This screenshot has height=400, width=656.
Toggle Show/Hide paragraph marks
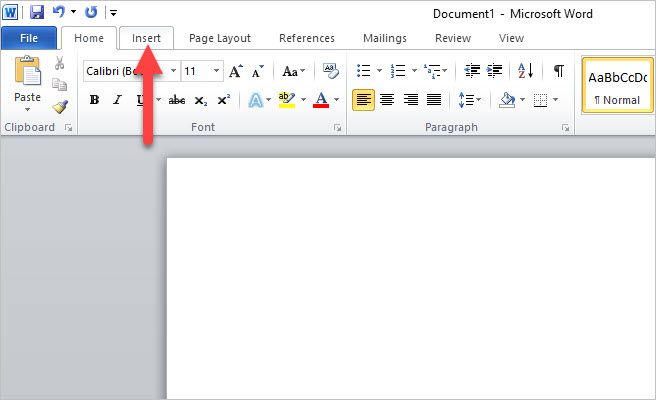(x=559, y=71)
